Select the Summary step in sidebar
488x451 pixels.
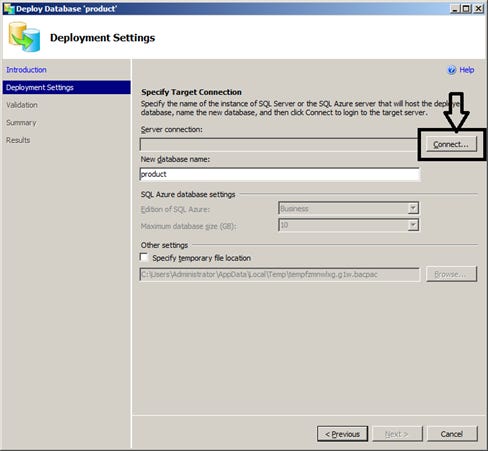coord(21,123)
